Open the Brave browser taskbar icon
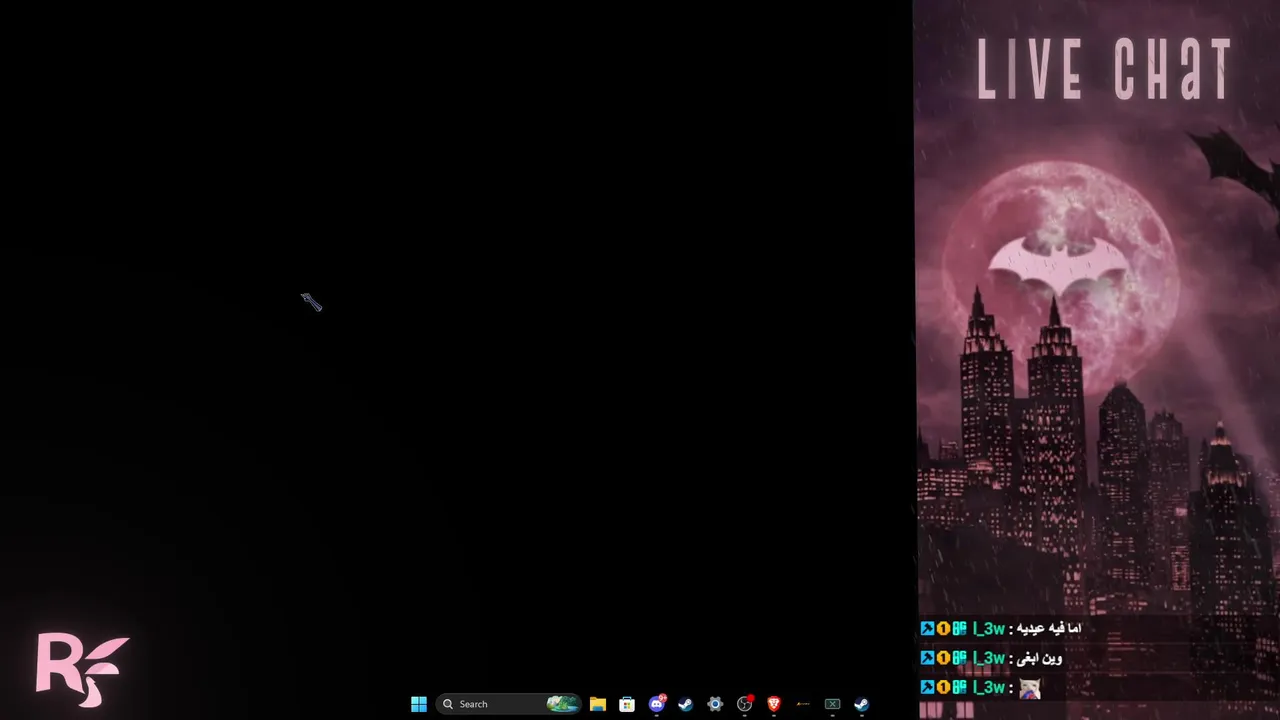Screen dimensions: 1280x720 coord(774,704)
